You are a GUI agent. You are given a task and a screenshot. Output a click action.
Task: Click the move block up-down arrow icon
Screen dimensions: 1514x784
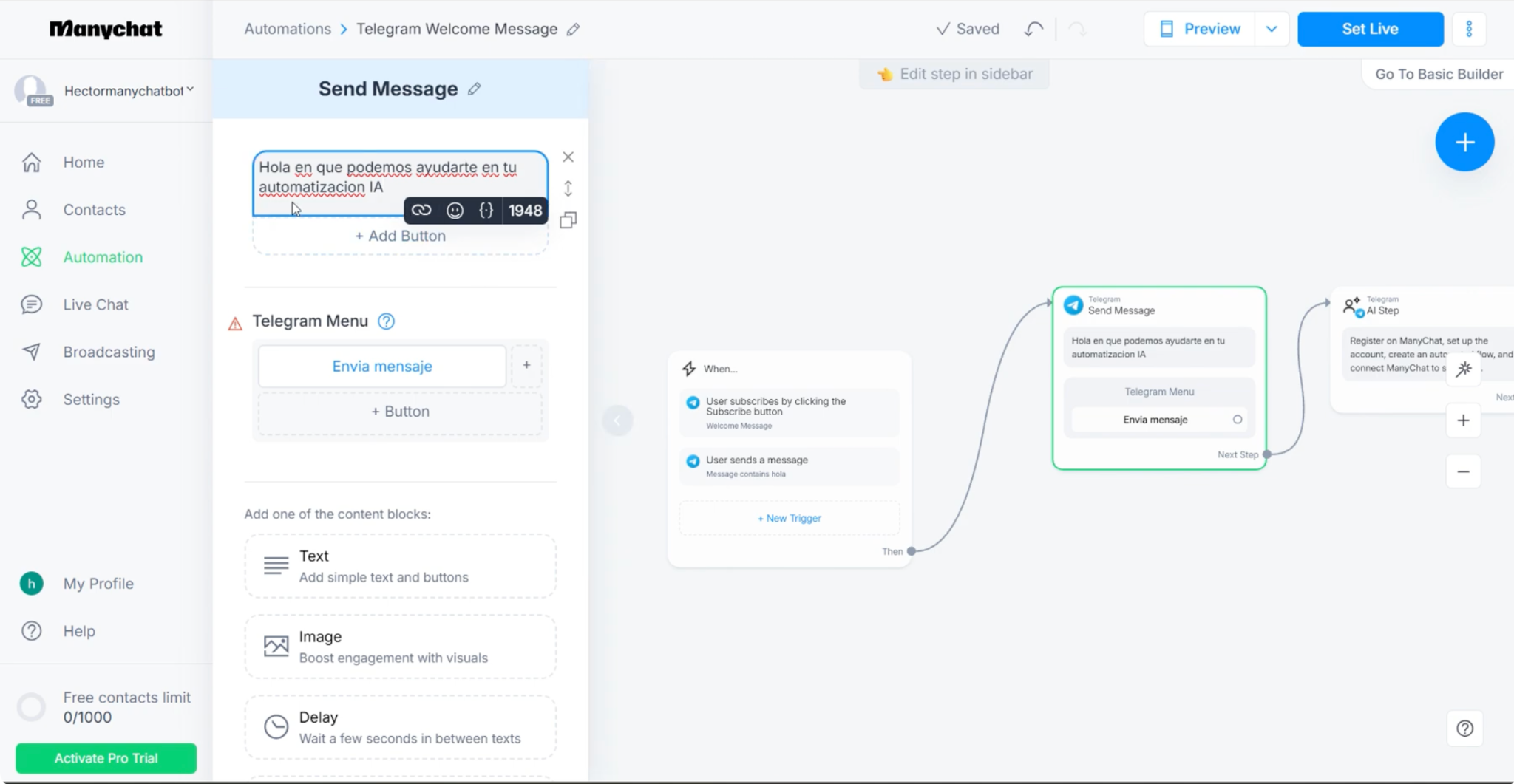[568, 188]
